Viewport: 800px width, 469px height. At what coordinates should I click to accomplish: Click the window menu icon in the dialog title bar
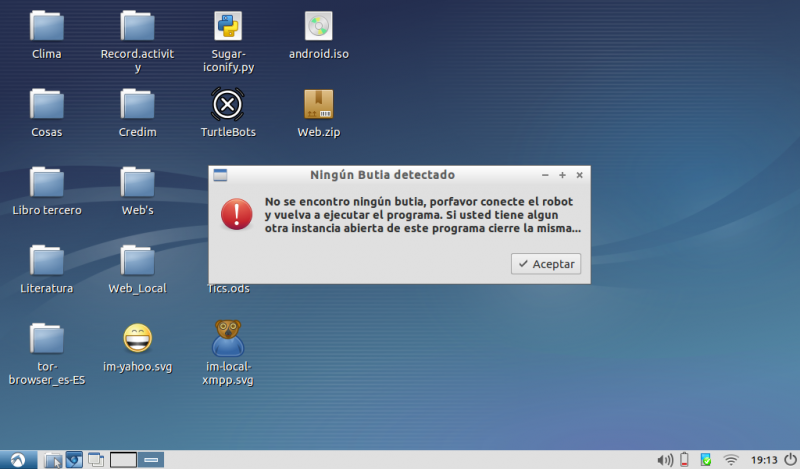point(220,175)
